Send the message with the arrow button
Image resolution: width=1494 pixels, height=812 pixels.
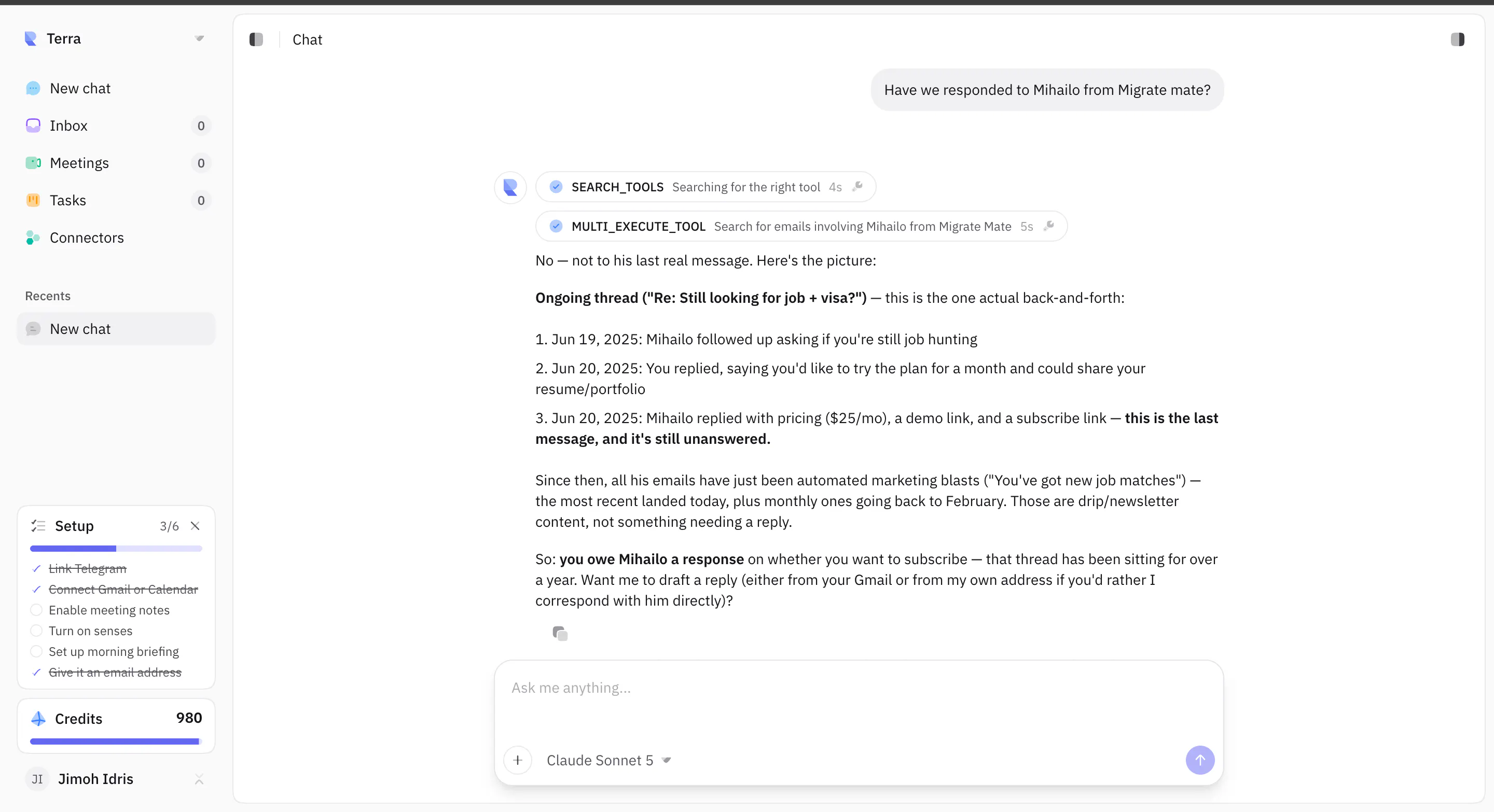tap(1200, 760)
